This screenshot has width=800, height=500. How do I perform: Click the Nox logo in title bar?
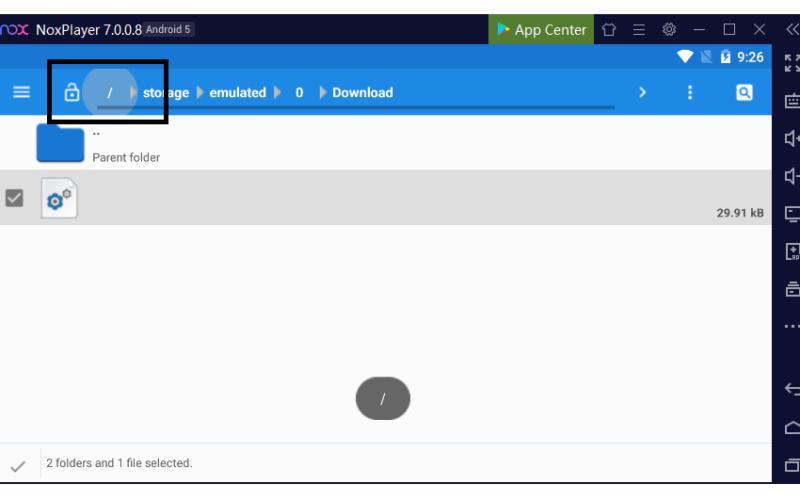pyautogui.click(x=14, y=30)
